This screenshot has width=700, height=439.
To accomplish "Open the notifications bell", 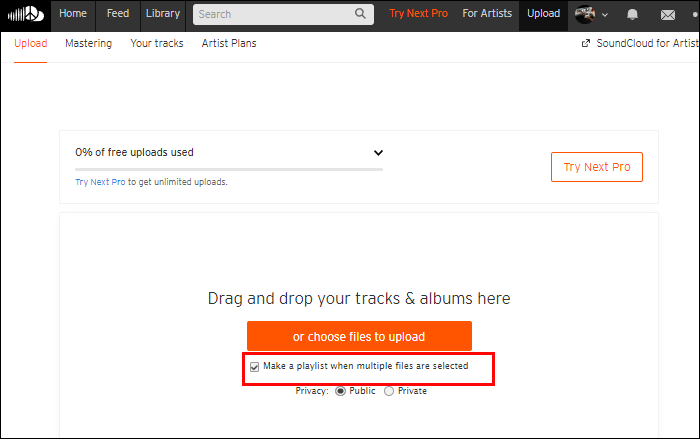I will click(632, 15).
